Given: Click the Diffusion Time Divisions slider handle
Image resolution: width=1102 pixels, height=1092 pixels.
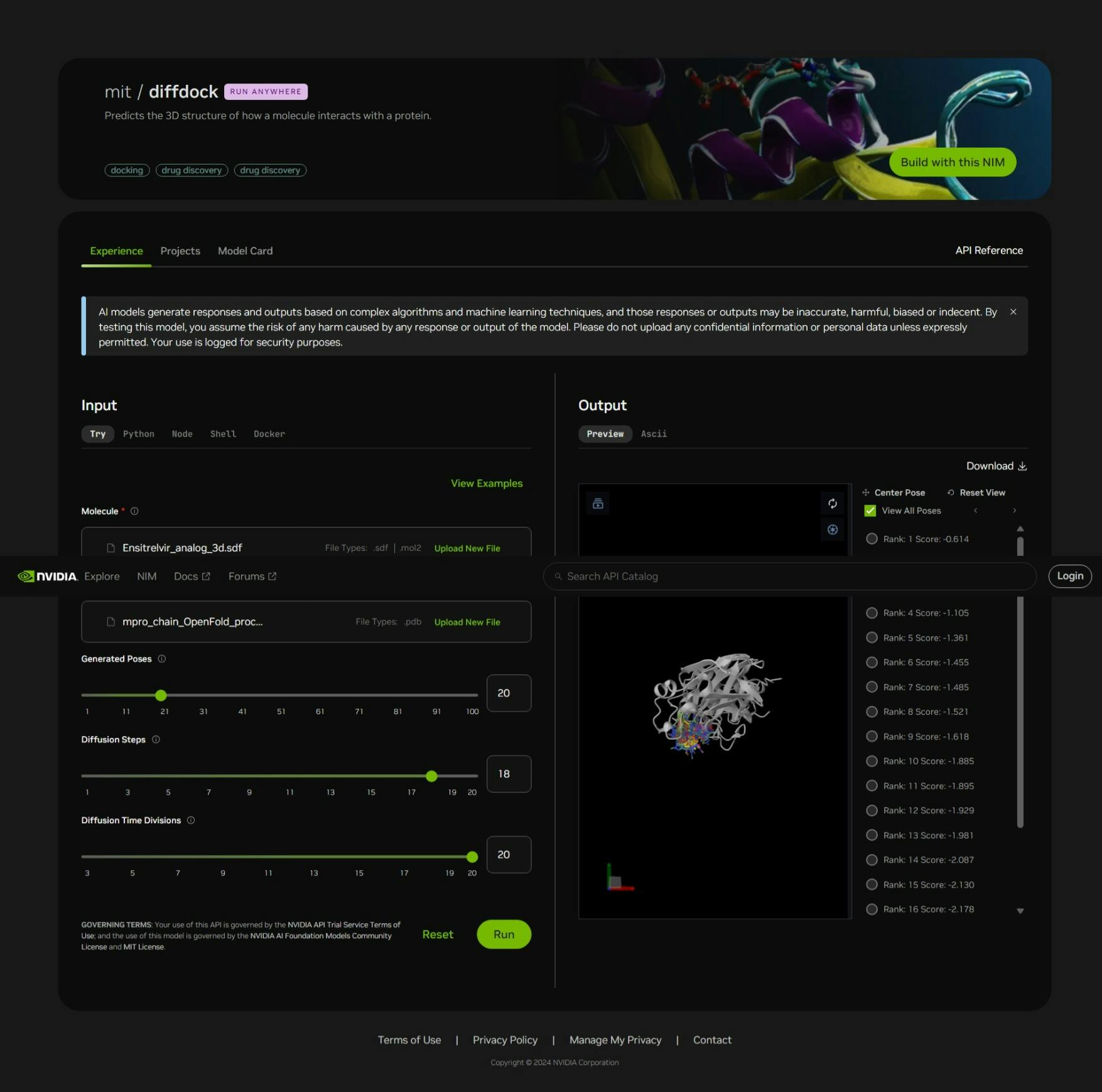Looking at the screenshot, I should [x=472, y=857].
